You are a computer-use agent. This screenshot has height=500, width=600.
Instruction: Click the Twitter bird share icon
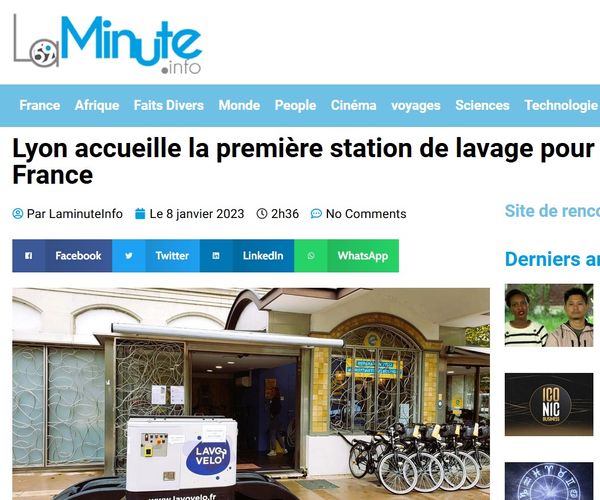tap(129, 256)
